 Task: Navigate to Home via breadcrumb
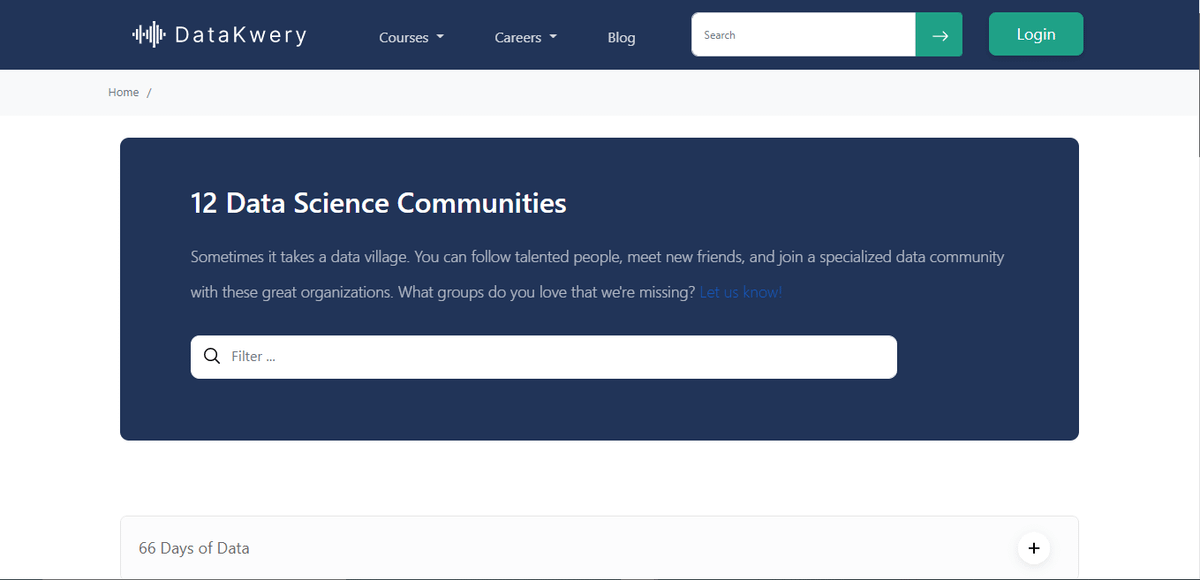pyautogui.click(x=123, y=92)
